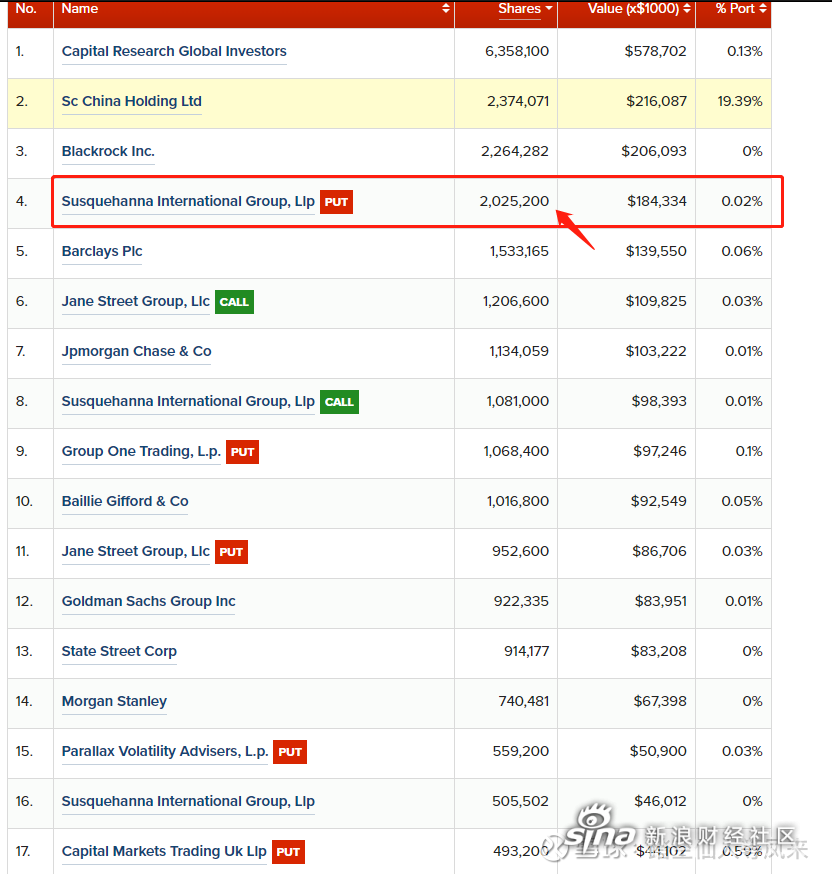
Task: Select the value cell $216,087
Action: pos(656,101)
